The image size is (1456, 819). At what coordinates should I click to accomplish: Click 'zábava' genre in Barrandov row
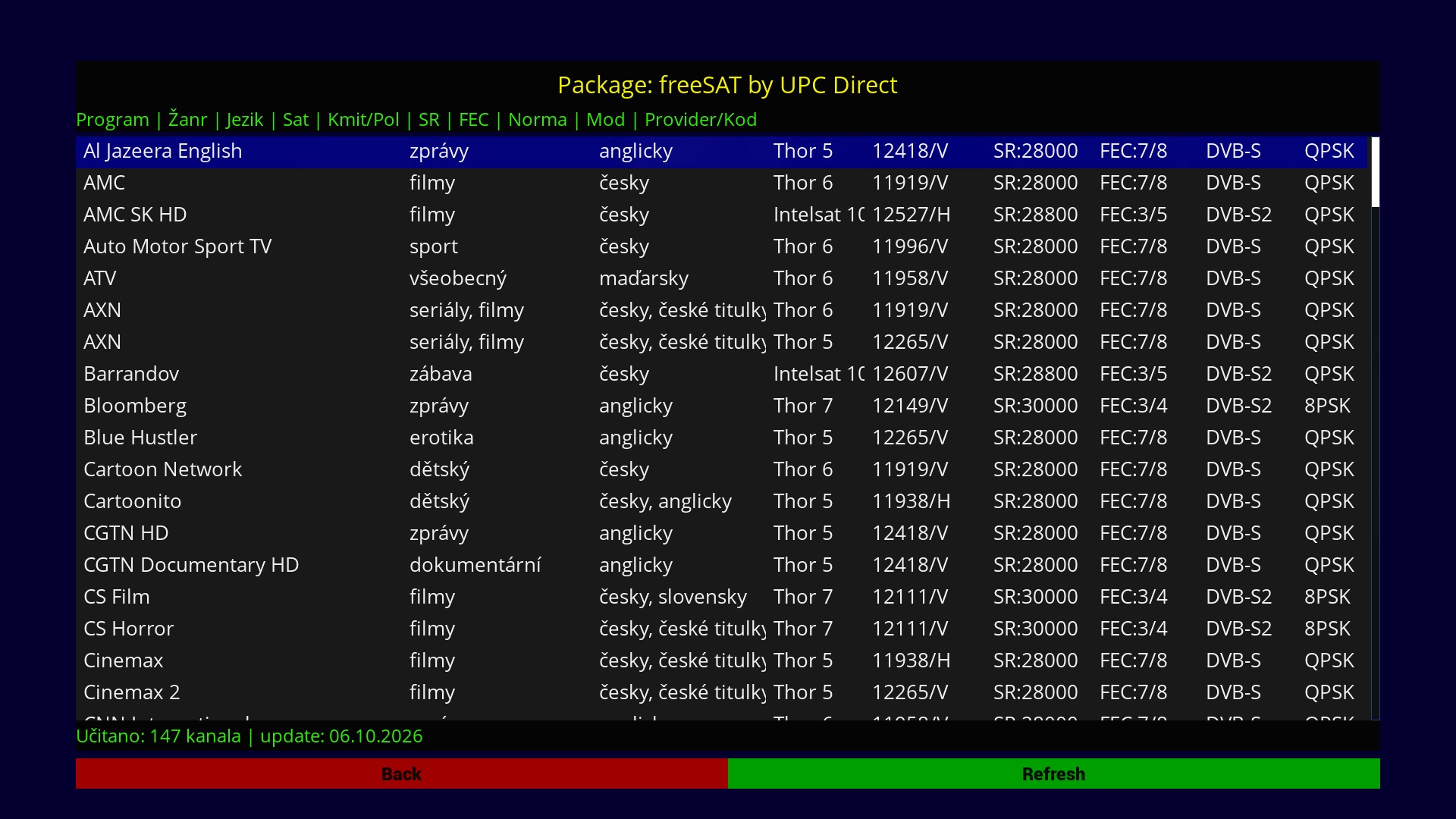click(441, 374)
